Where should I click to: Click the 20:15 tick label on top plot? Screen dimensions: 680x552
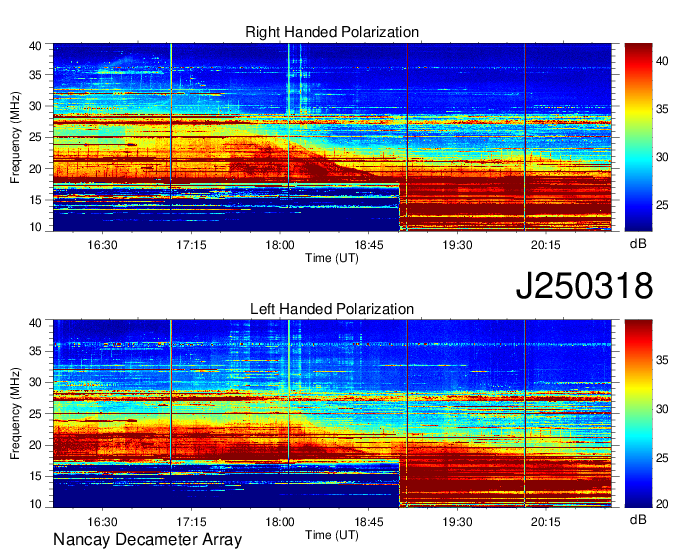point(546,245)
